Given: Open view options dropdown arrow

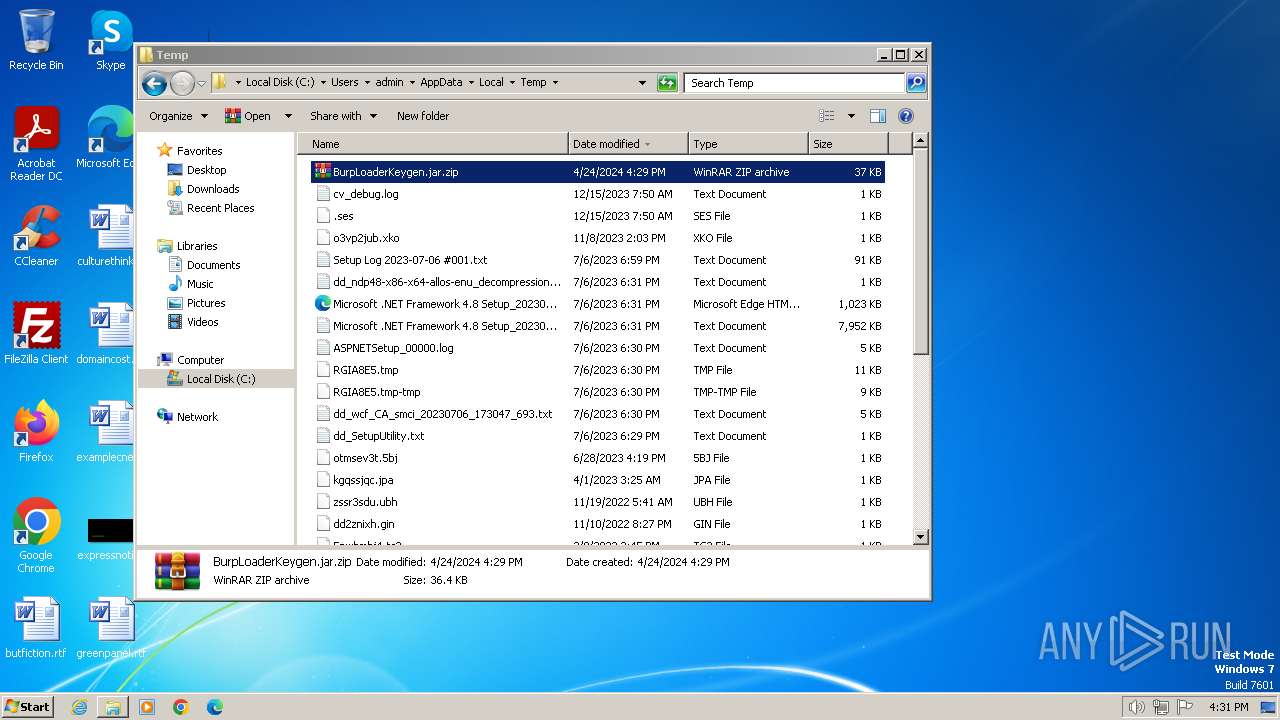Looking at the screenshot, I should coord(851,116).
